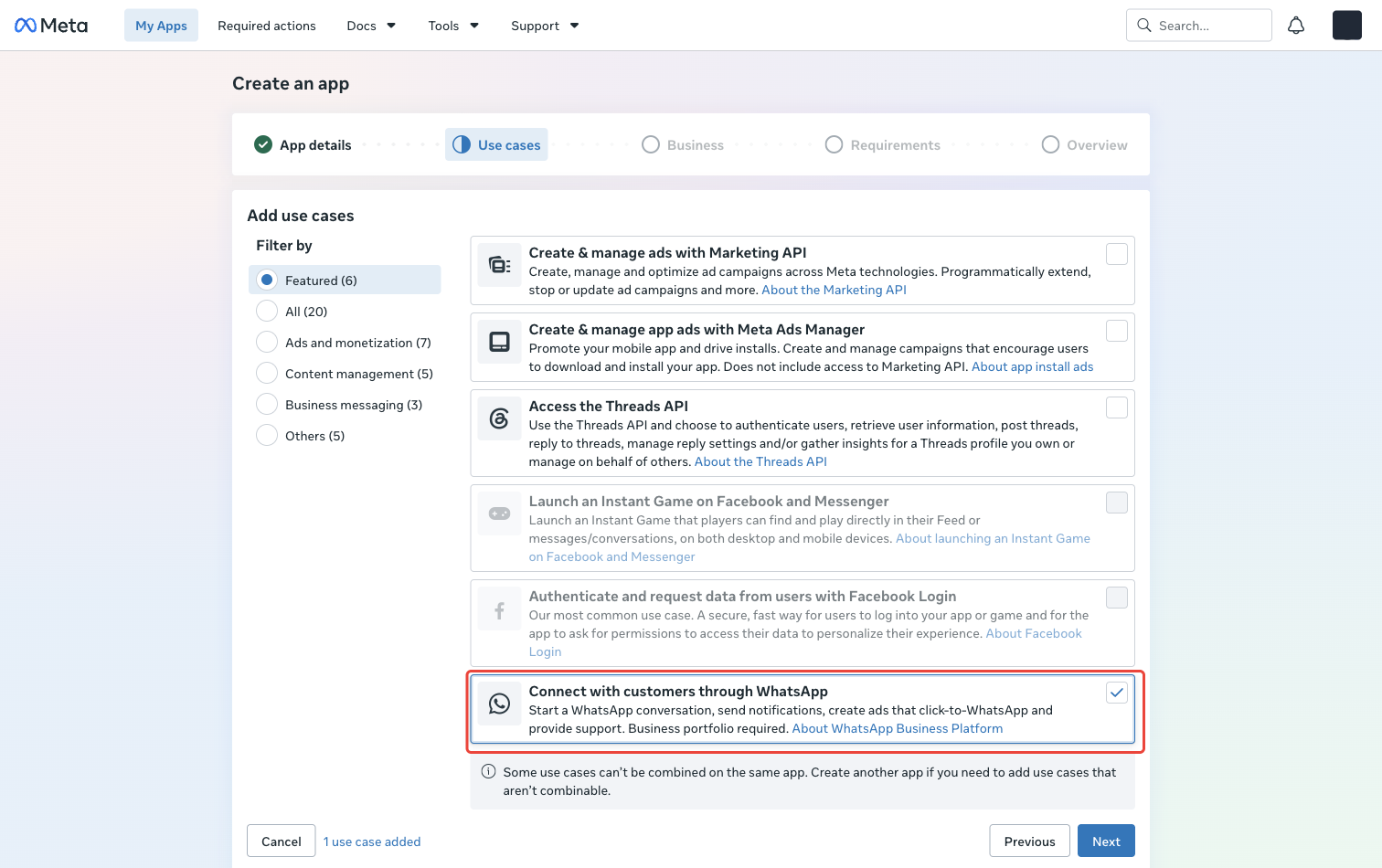The width and height of the screenshot is (1382, 868).
Task: Go to the Business step
Action: tap(683, 144)
